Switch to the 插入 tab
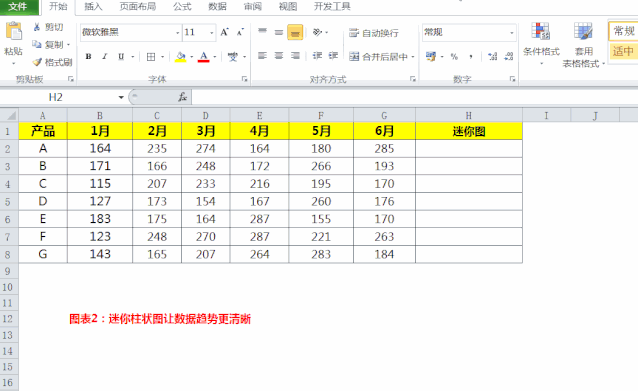The width and height of the screenshot is (638, 391). click(x=93, y=6)
